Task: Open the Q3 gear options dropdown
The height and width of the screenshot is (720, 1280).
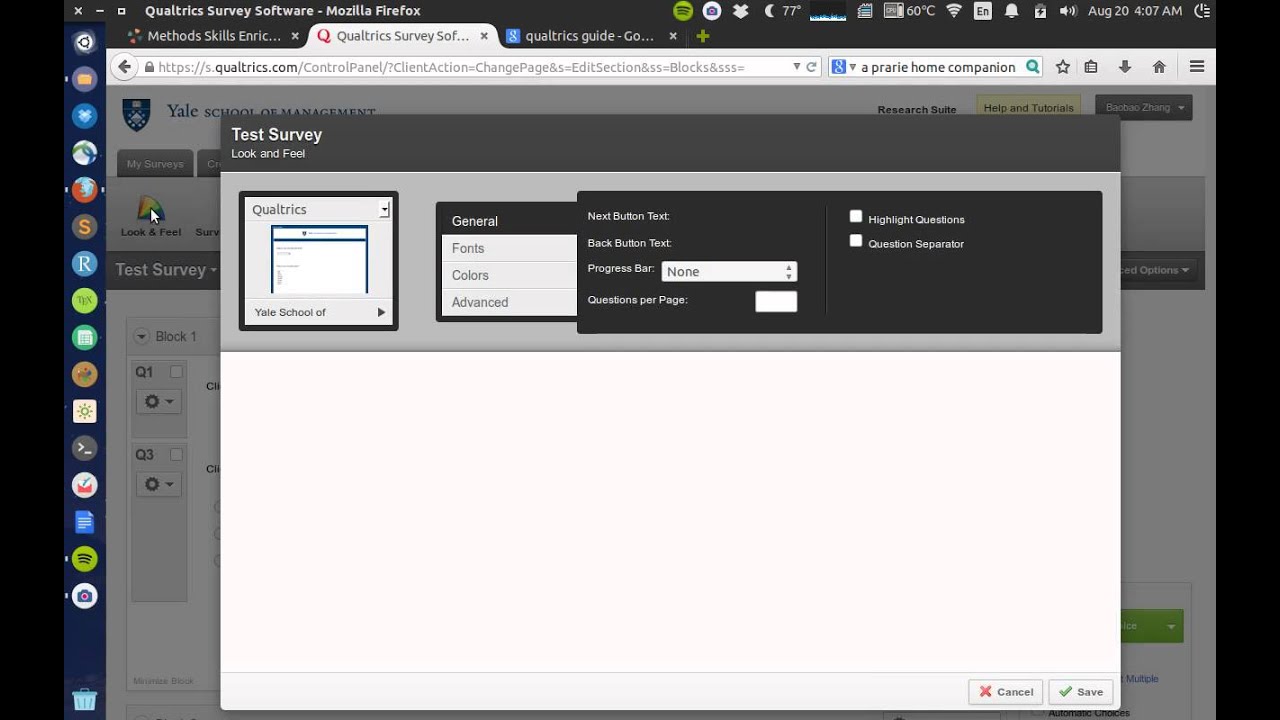Action: tap(160, 485)
